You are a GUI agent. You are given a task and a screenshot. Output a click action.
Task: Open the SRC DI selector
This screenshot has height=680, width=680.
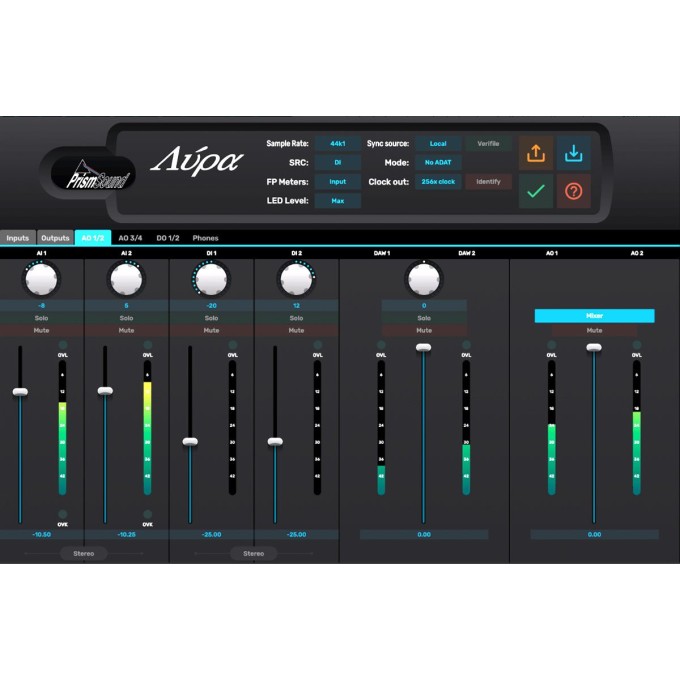click(337, 163)
